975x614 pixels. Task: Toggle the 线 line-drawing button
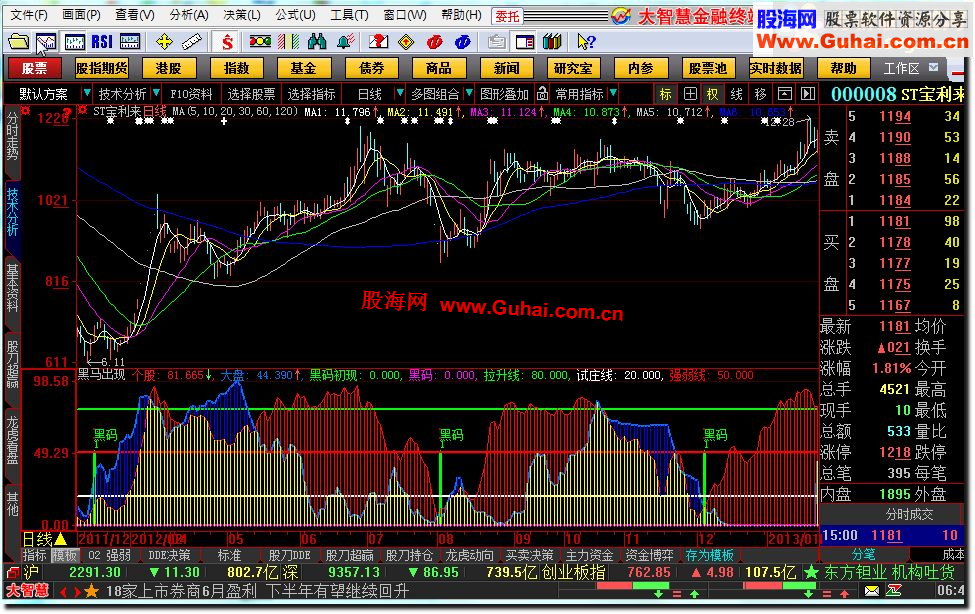tap(737, 94)
